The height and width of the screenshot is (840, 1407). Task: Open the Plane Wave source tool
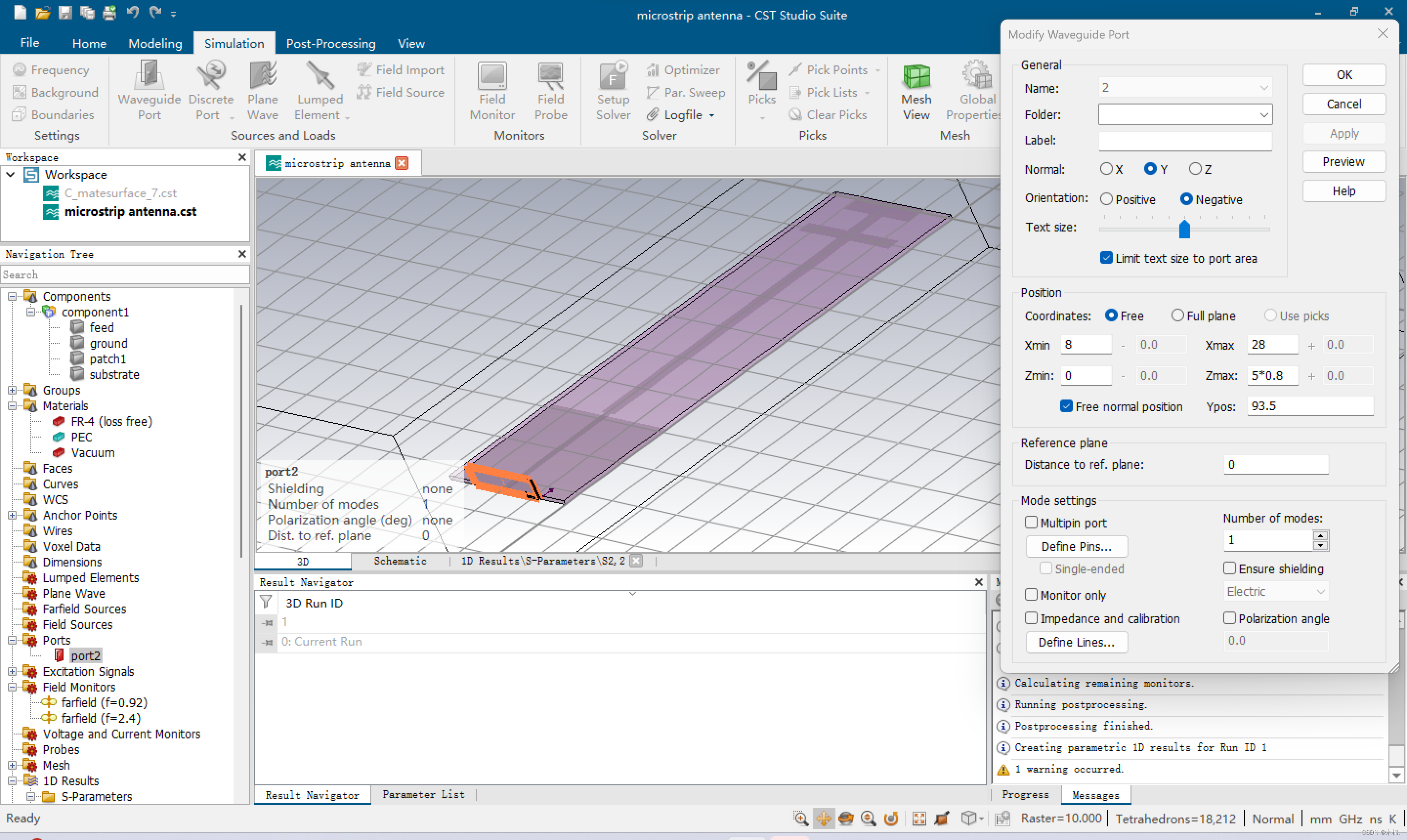tap(263, 89)
